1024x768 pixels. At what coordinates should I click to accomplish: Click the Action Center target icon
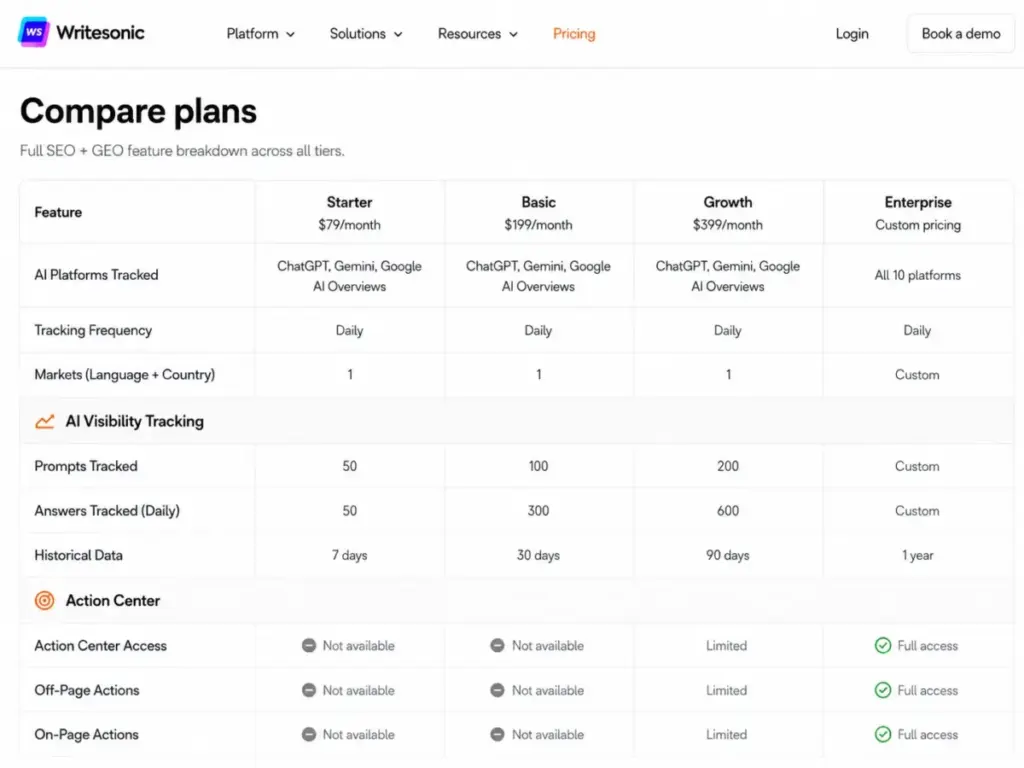point(44,600)
